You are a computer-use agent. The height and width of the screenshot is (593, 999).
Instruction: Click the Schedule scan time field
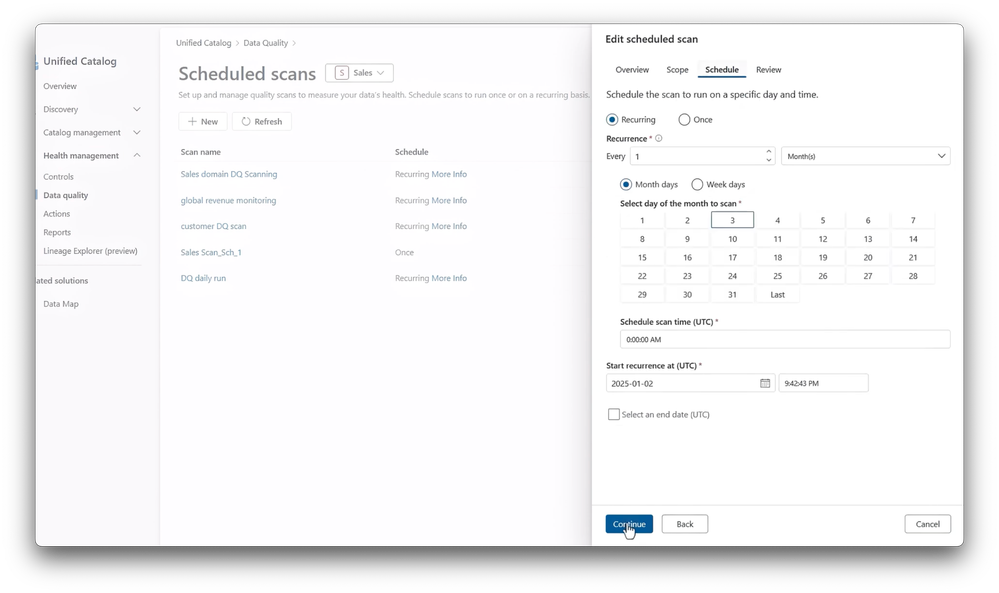pyautogui.click(x=785, y=339)
